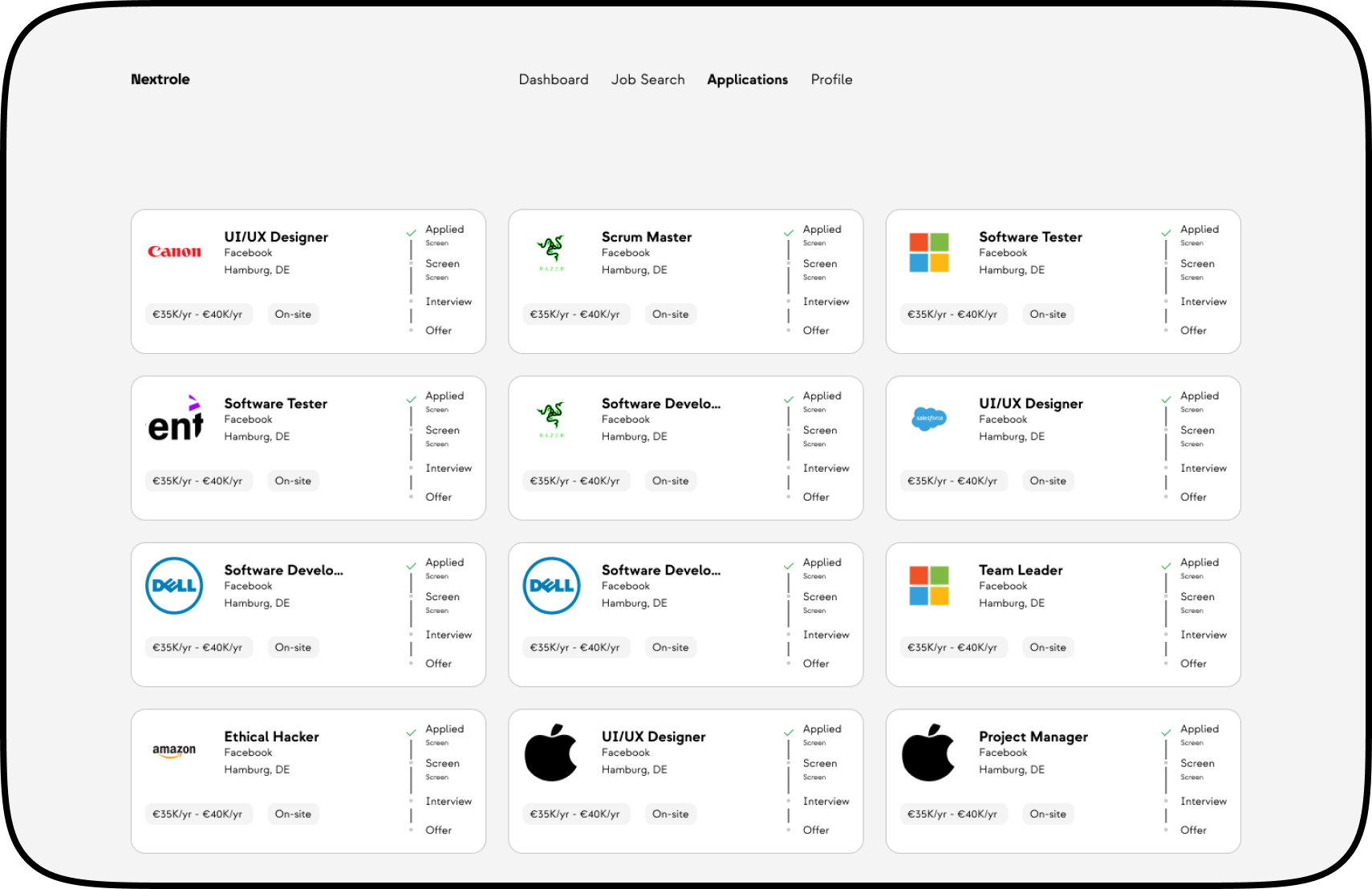This screenshot has height=889, width=1372.
Task: Click Offer stage on Apple UI/UX Designer card
Action: [x=815, y=830]
